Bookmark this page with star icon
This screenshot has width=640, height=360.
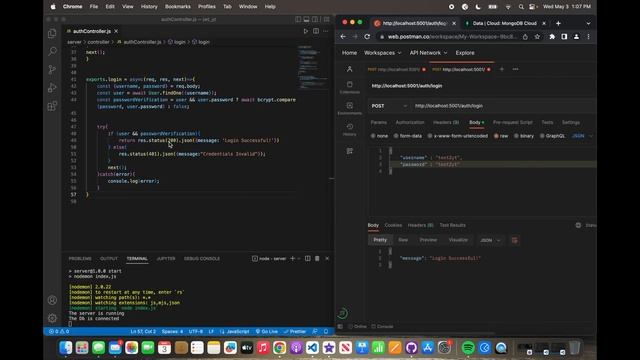(538, 37)
